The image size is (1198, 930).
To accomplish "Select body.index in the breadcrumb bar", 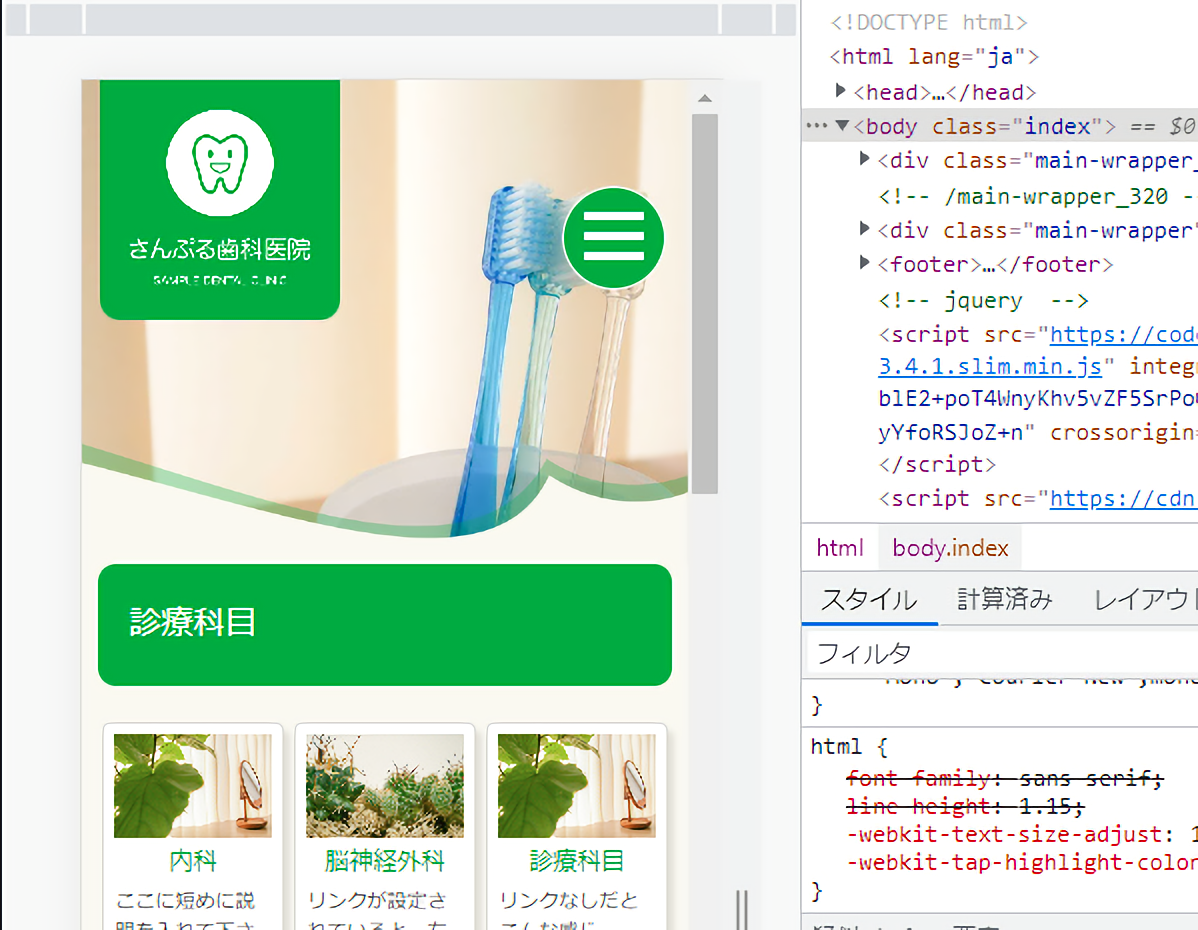I will [950, 548].
